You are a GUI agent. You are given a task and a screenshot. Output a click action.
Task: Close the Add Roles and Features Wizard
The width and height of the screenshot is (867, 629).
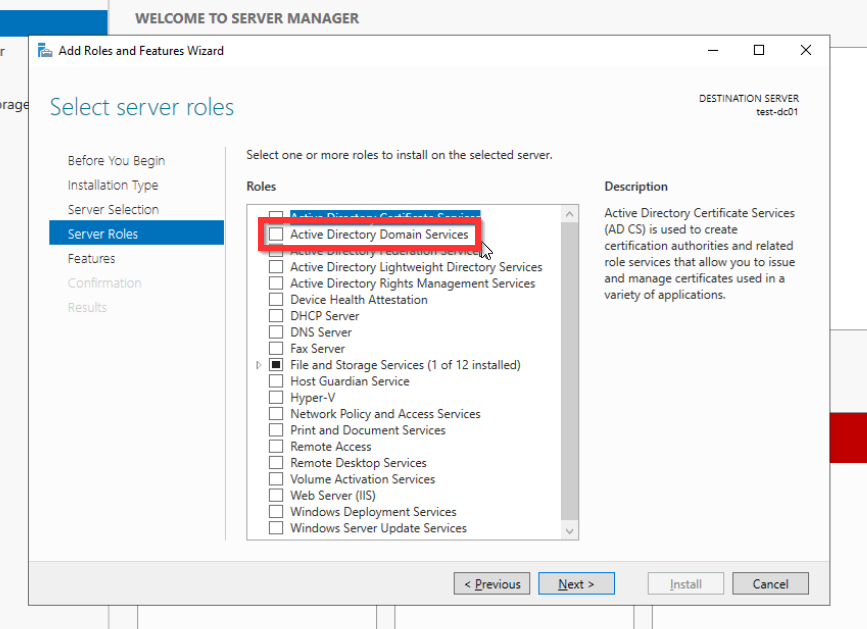(806, 50)
